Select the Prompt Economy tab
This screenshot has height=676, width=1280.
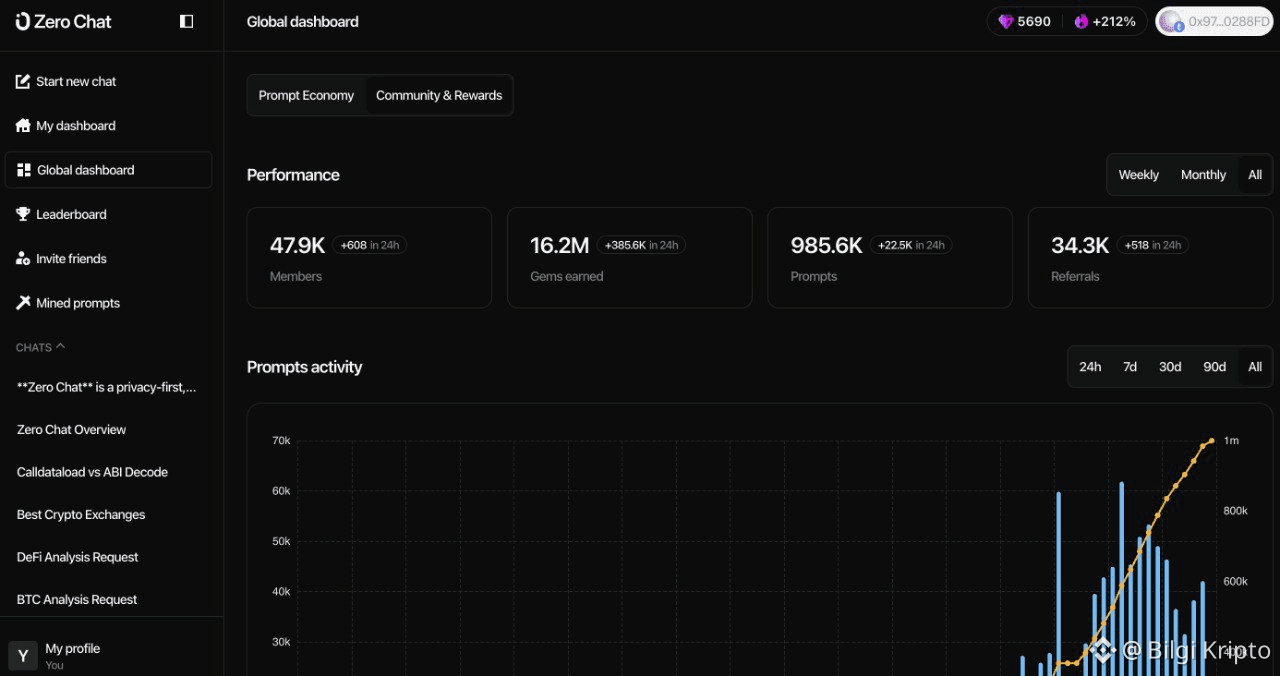[x=306, y=96]
